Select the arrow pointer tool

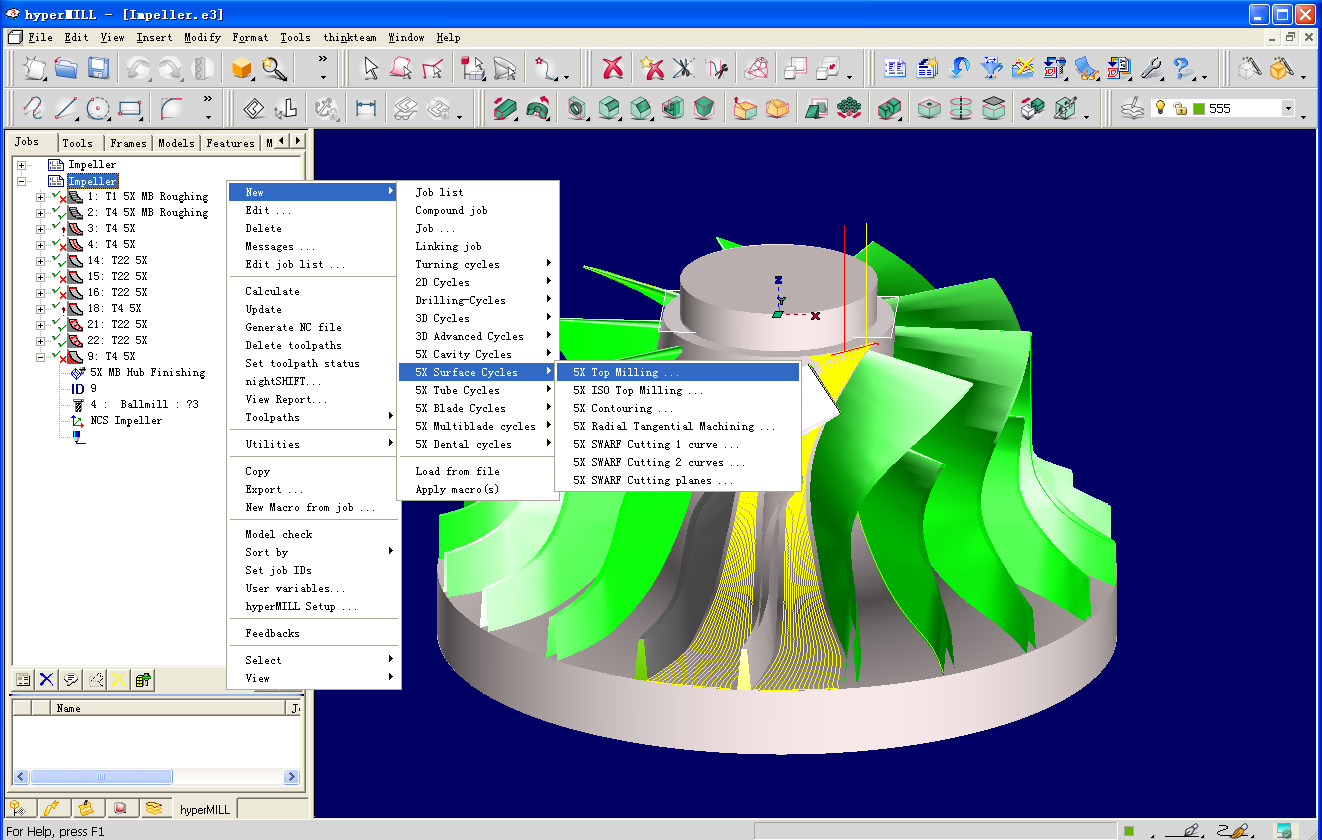pos(371,68)
